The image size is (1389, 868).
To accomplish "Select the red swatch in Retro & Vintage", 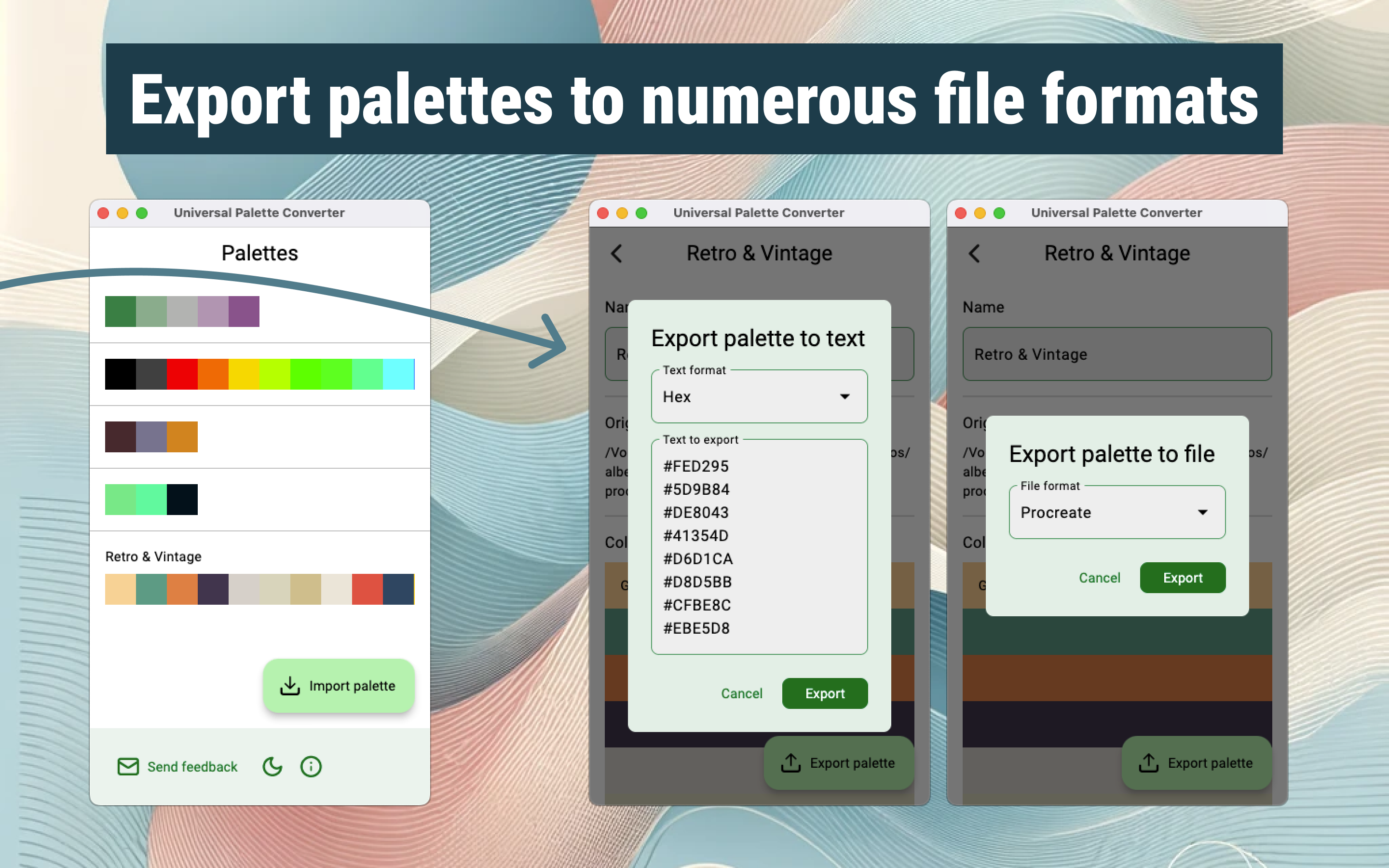I will [x=367, y=589].
